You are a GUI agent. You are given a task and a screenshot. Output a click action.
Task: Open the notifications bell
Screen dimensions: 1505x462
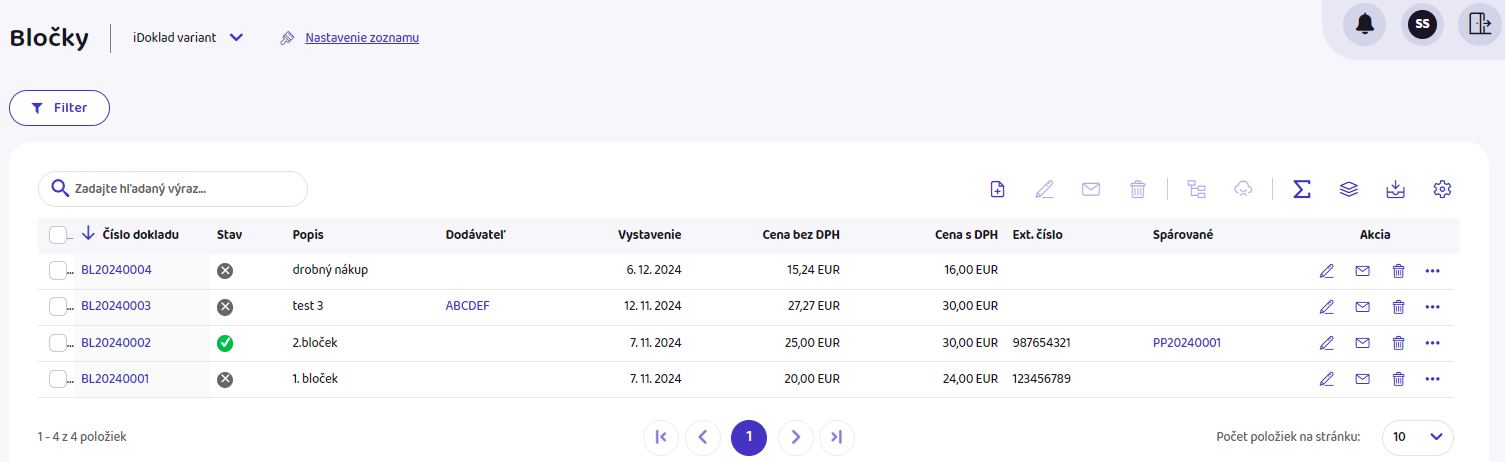[x=1364, y=25]
